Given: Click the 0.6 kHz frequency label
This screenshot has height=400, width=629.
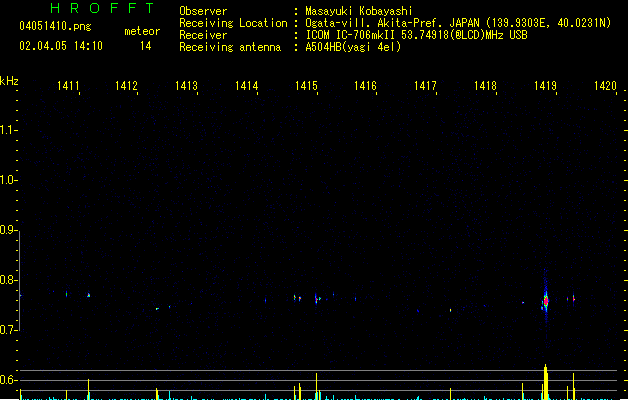Looking at the screenshot, I should pyautogui.click(x=7, y=380).
